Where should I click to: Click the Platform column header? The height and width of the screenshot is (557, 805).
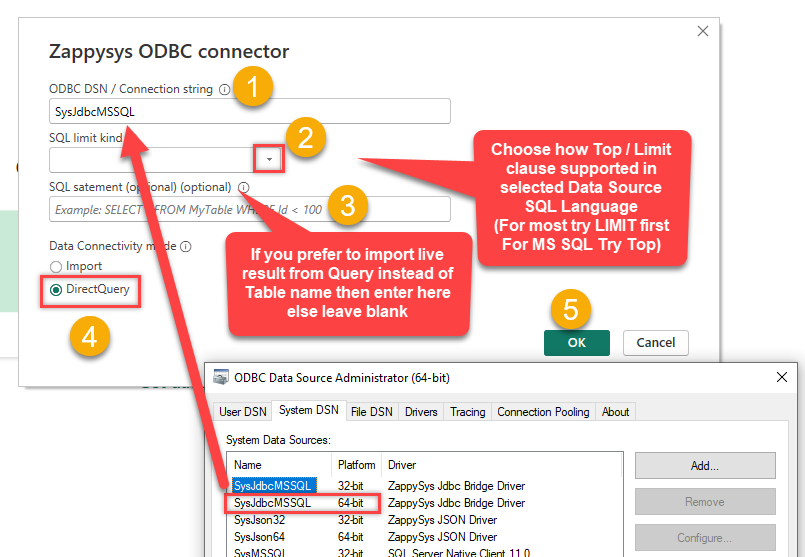[x=356, y=465]
